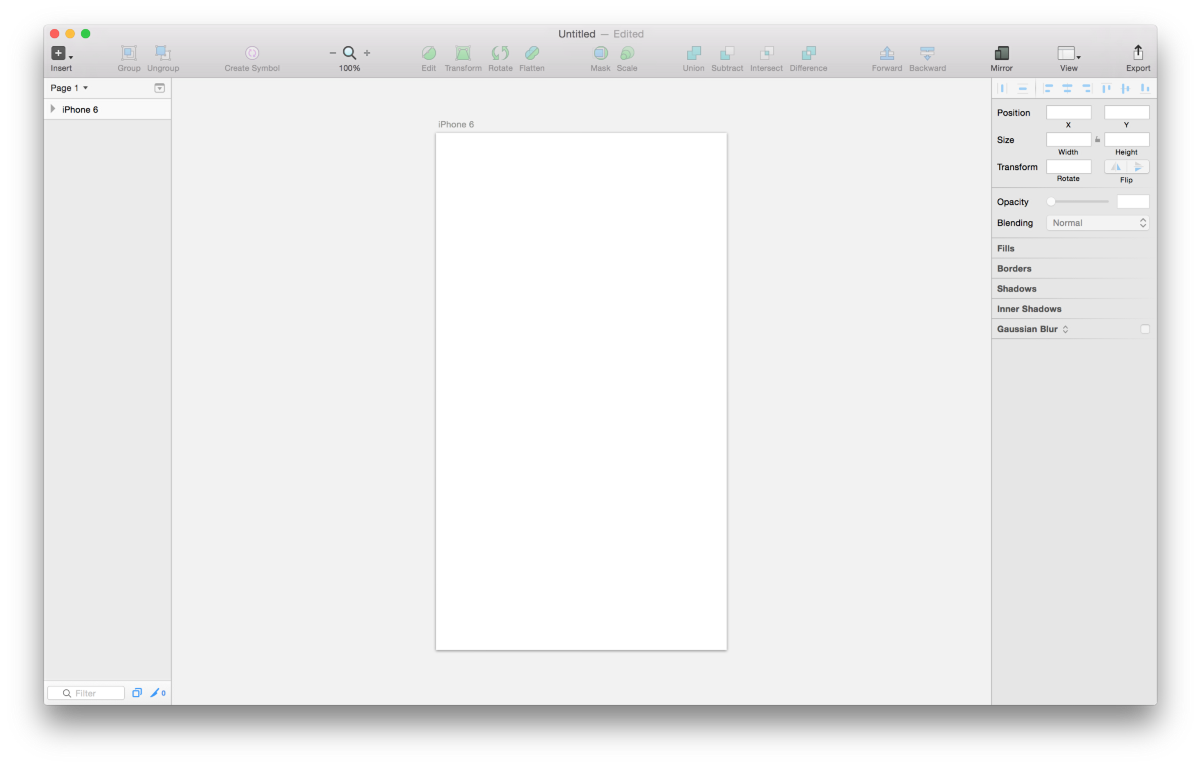The height and width of the screenshot is (766, 1200).
Task: Click the Y position field
Action: coord(1127,113)
